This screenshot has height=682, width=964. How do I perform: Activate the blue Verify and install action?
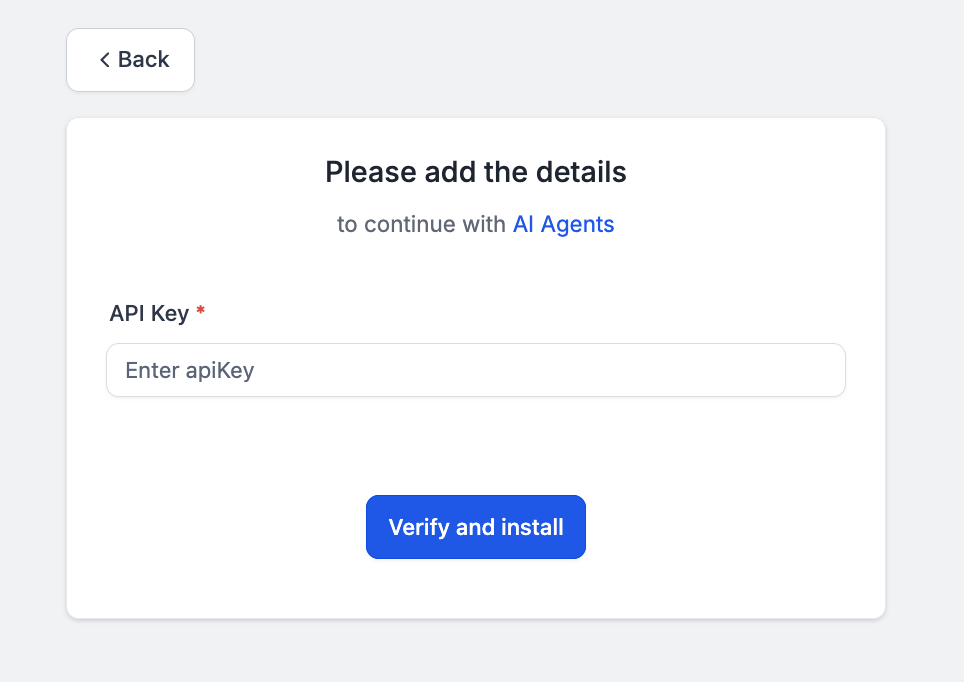pyautogui.click(x=475, y=527)
